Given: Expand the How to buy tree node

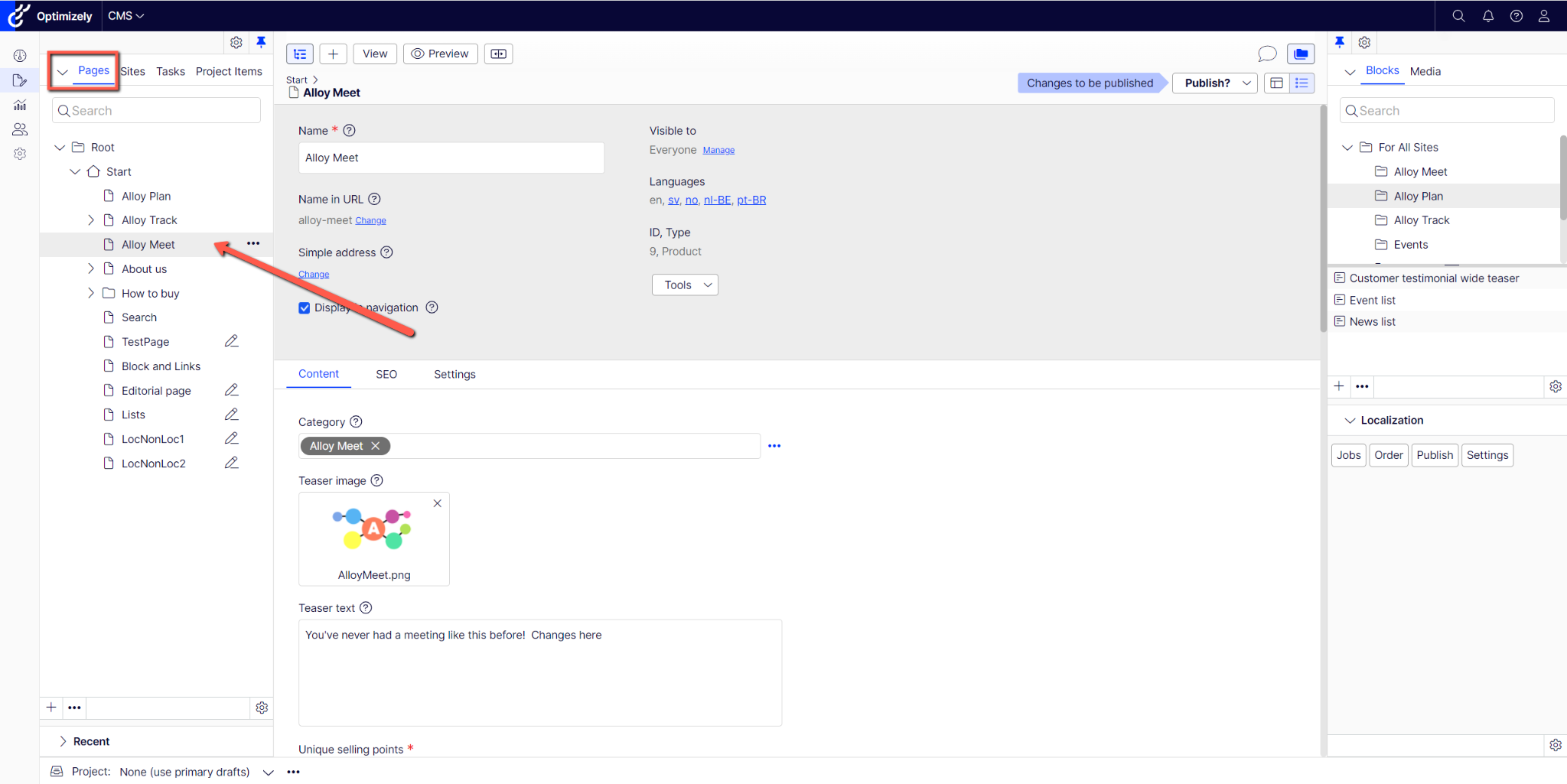Looking at the screenshot, I should point(90,293).
